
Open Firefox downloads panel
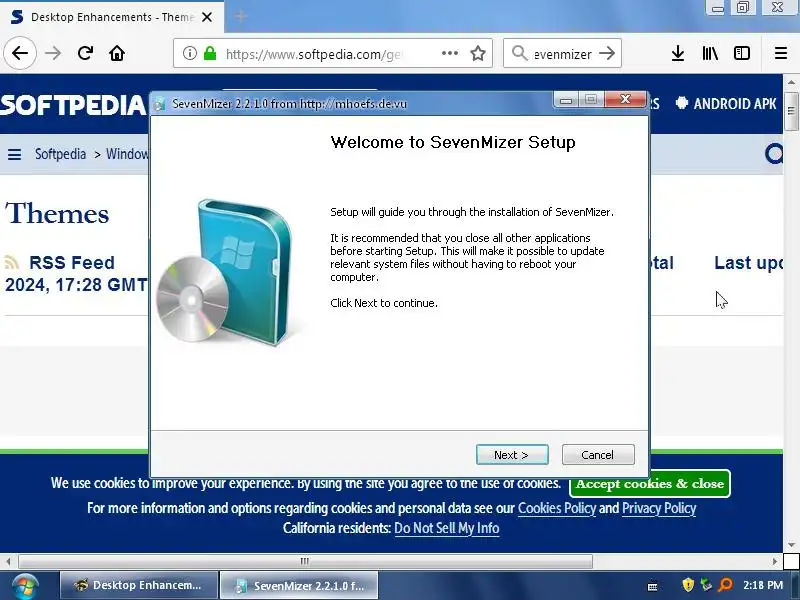pos(678,53)
